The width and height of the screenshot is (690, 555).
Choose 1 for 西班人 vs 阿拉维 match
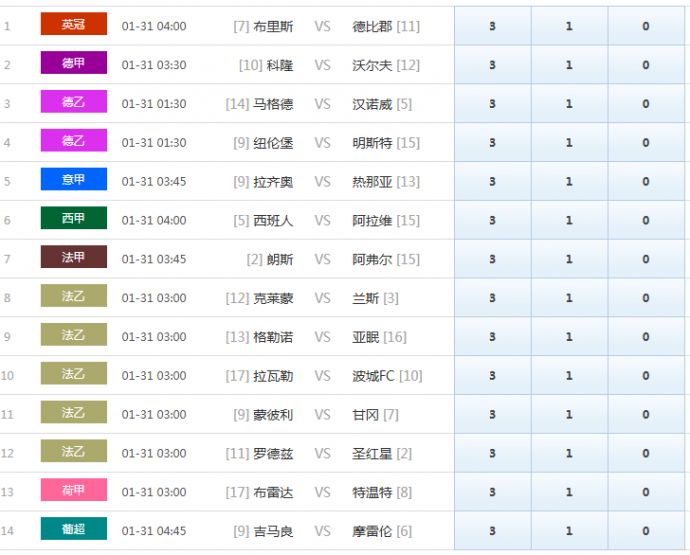(569, 220)
